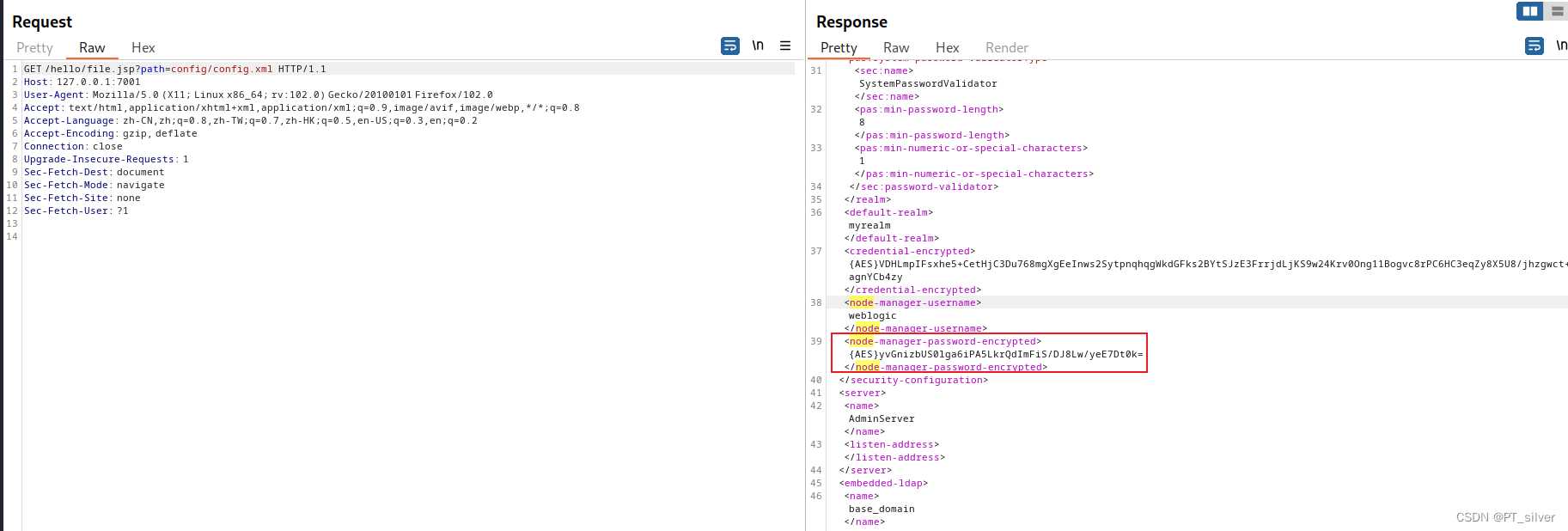Open the Request panel hamburger options menu
The height and width of the screenshot is (531, 1568).
(785, 46)
